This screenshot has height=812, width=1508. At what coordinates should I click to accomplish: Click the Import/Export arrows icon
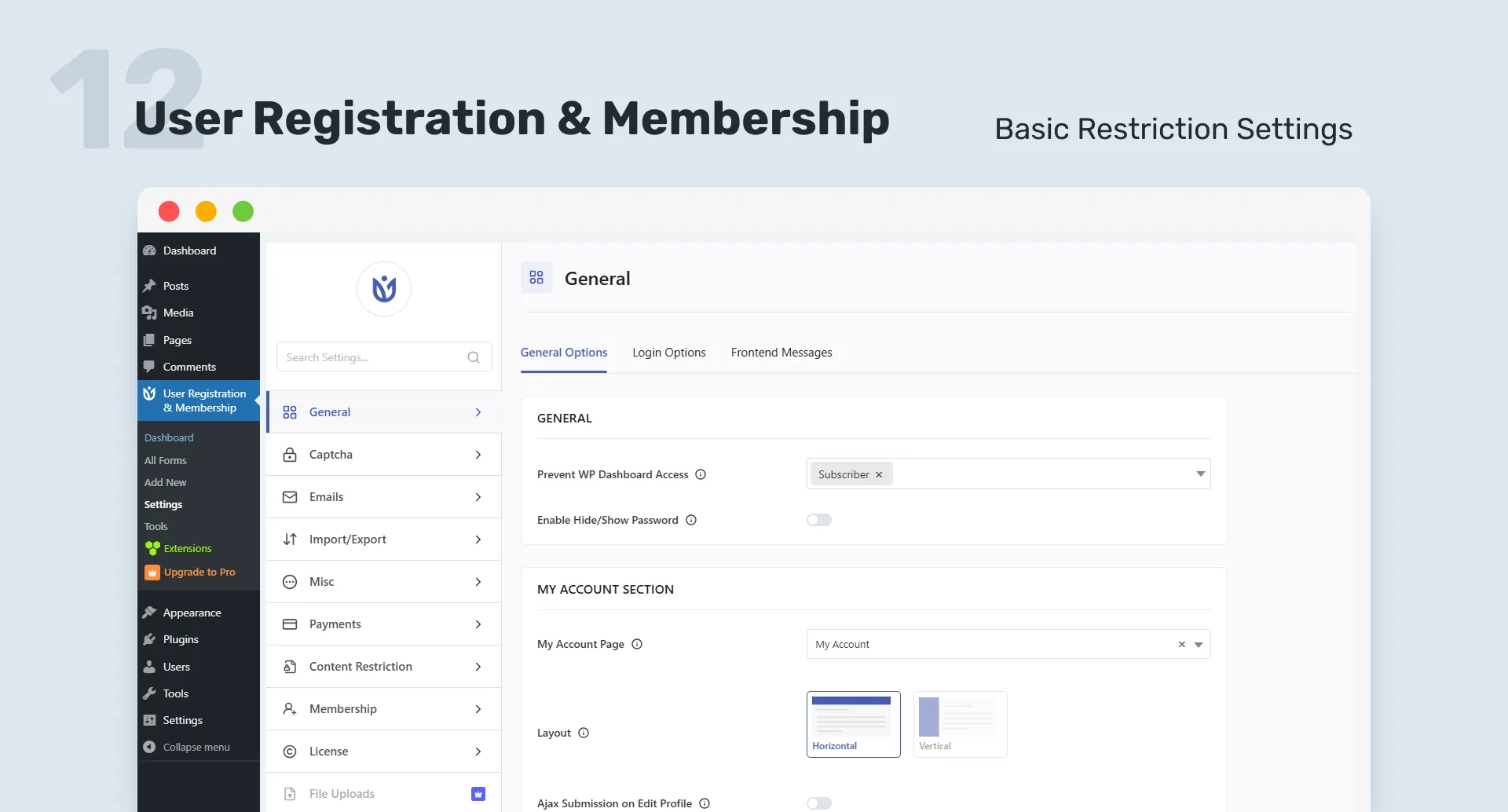pyautogui.click(x=290, y=540)
